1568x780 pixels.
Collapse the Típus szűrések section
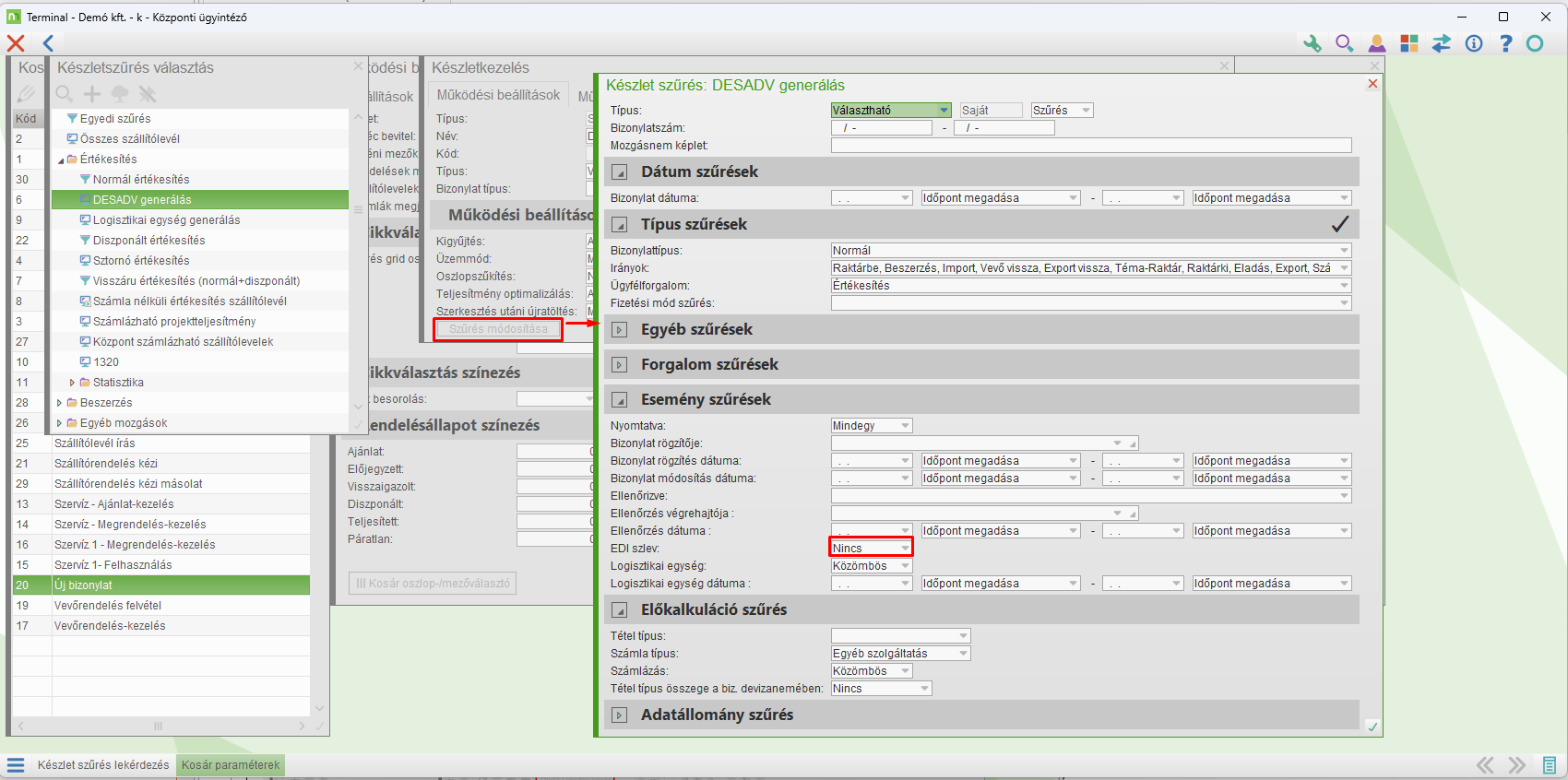pyautogui.click(x=620, y=225)
